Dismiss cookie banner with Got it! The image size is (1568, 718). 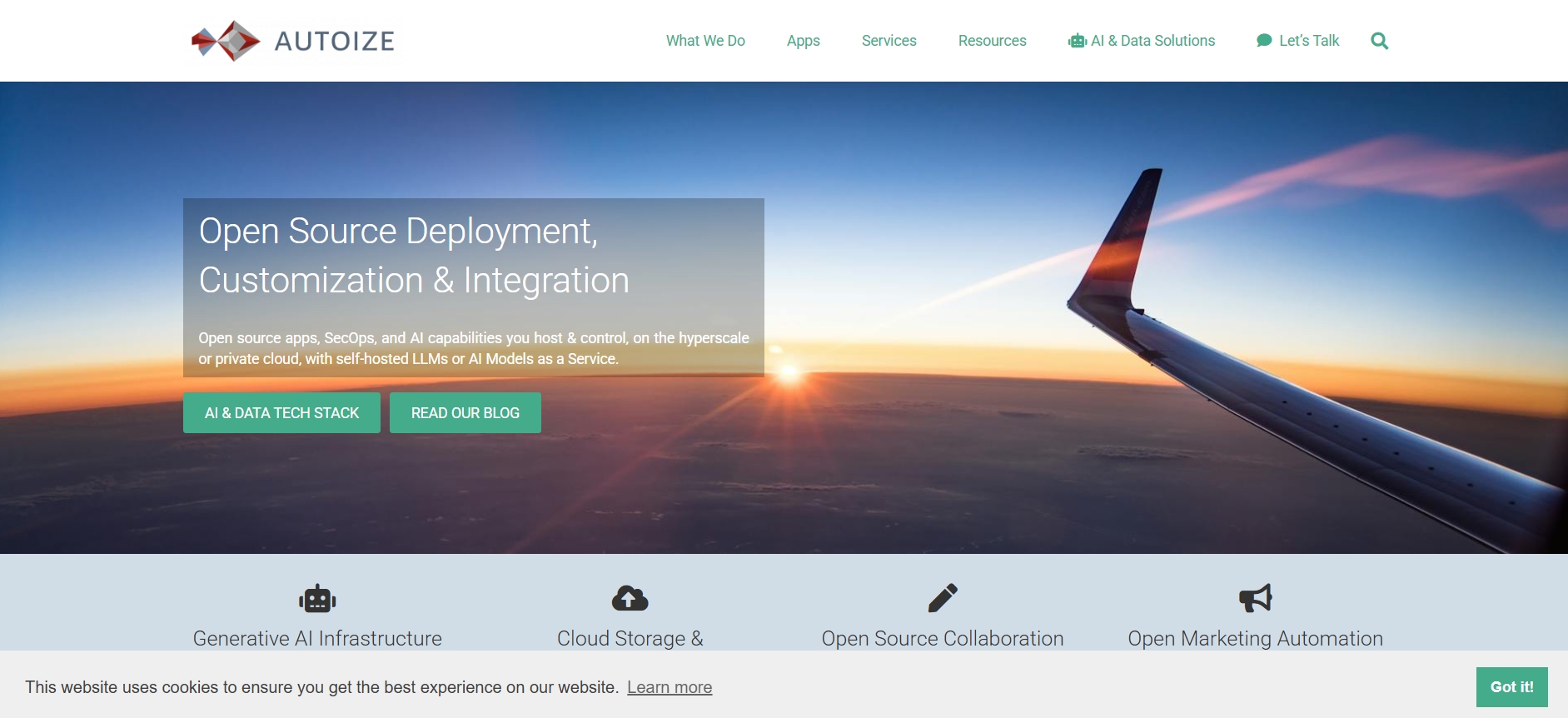(1512, 687)
